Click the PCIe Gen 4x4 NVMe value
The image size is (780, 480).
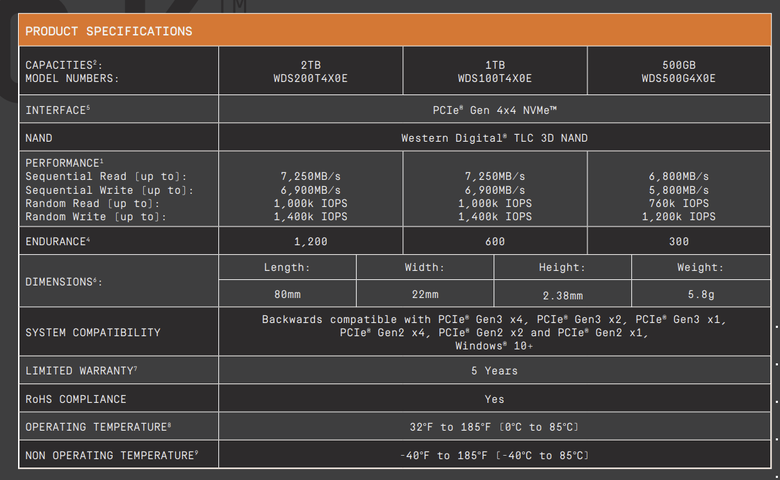(494, 110)
